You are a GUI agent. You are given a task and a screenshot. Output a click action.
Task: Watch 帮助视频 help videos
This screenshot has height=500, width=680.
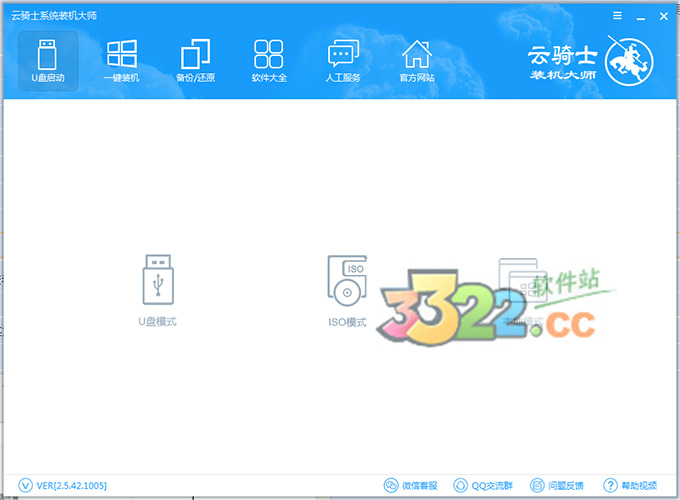pyautogui.click(x=630, y=485)
